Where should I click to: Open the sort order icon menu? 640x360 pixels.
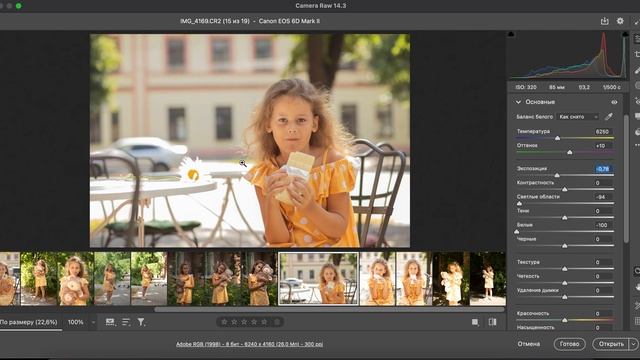(x=126, y=322)
